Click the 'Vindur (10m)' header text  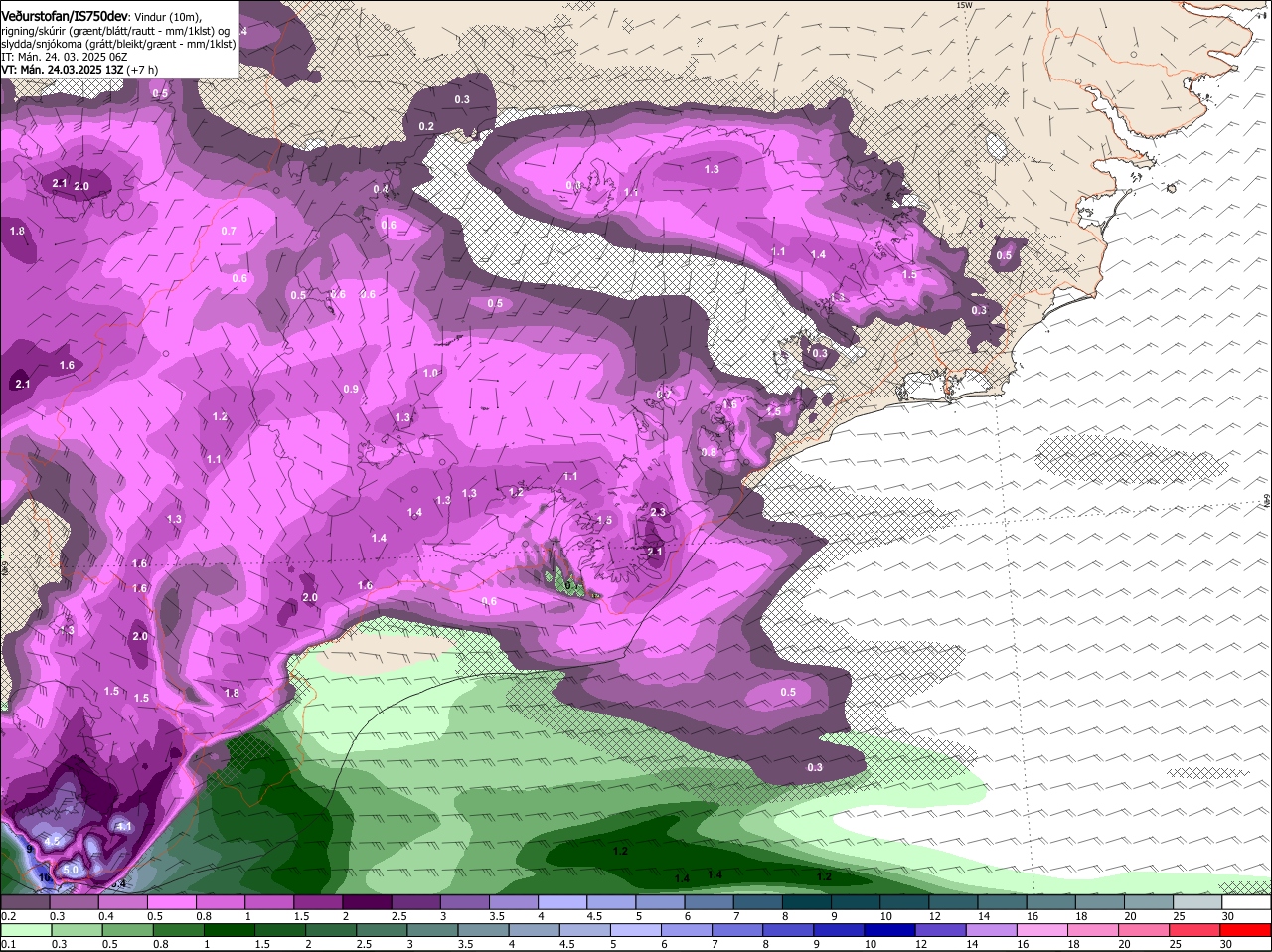tap(167, 16)
